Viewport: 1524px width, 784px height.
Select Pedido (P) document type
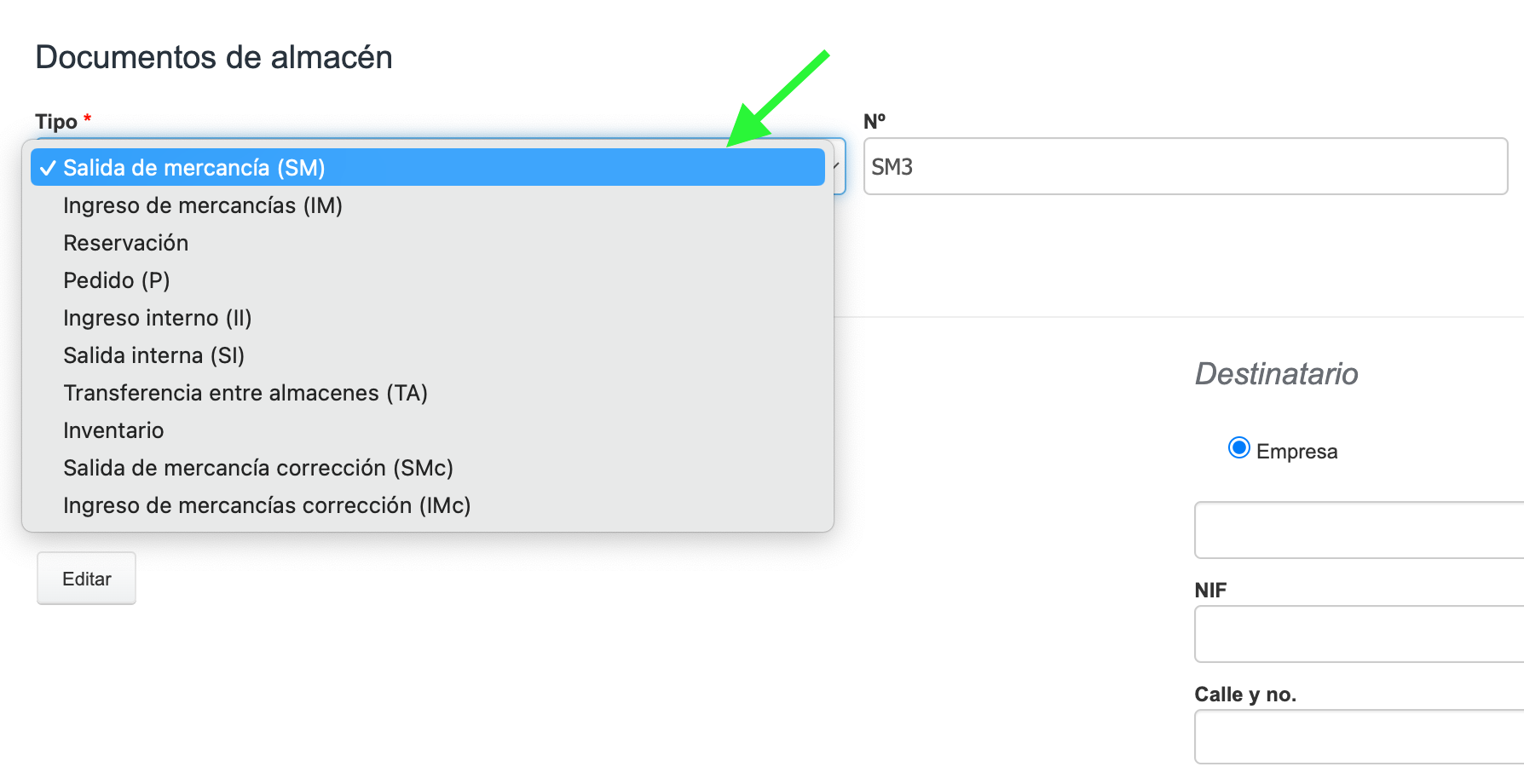click(117, 280)
